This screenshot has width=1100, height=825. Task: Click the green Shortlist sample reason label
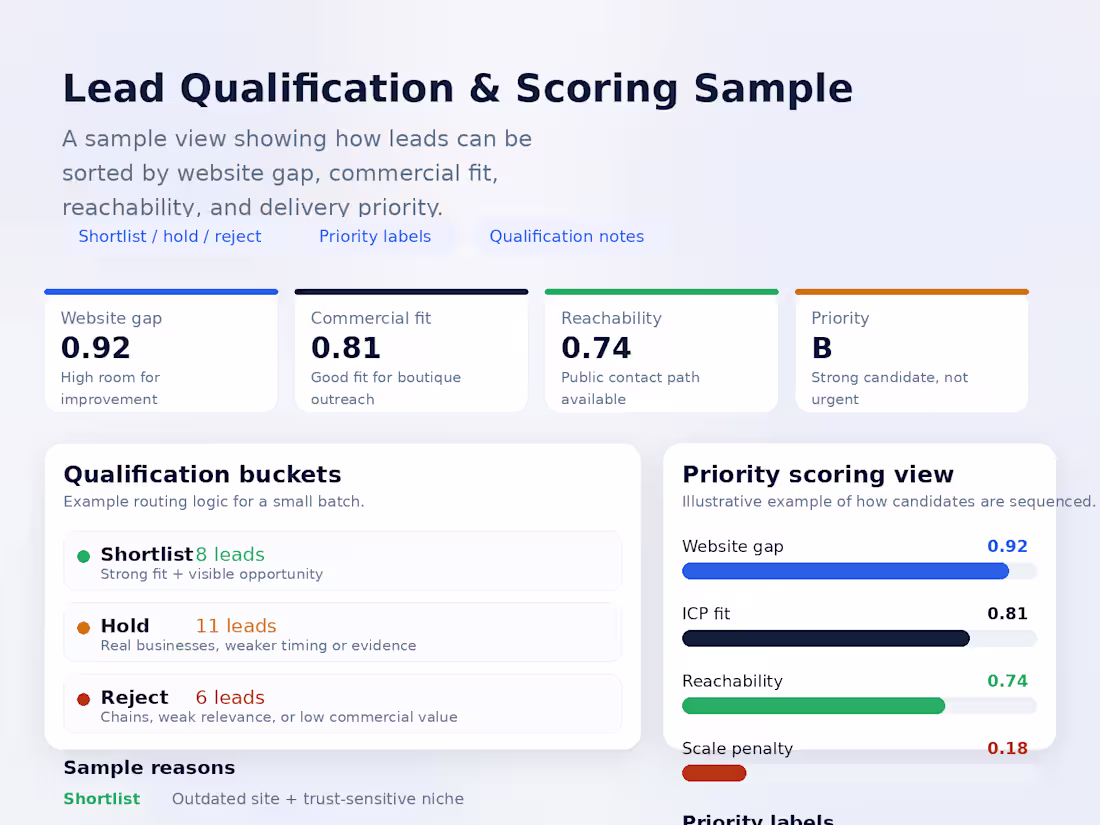[x=102, y=799]
